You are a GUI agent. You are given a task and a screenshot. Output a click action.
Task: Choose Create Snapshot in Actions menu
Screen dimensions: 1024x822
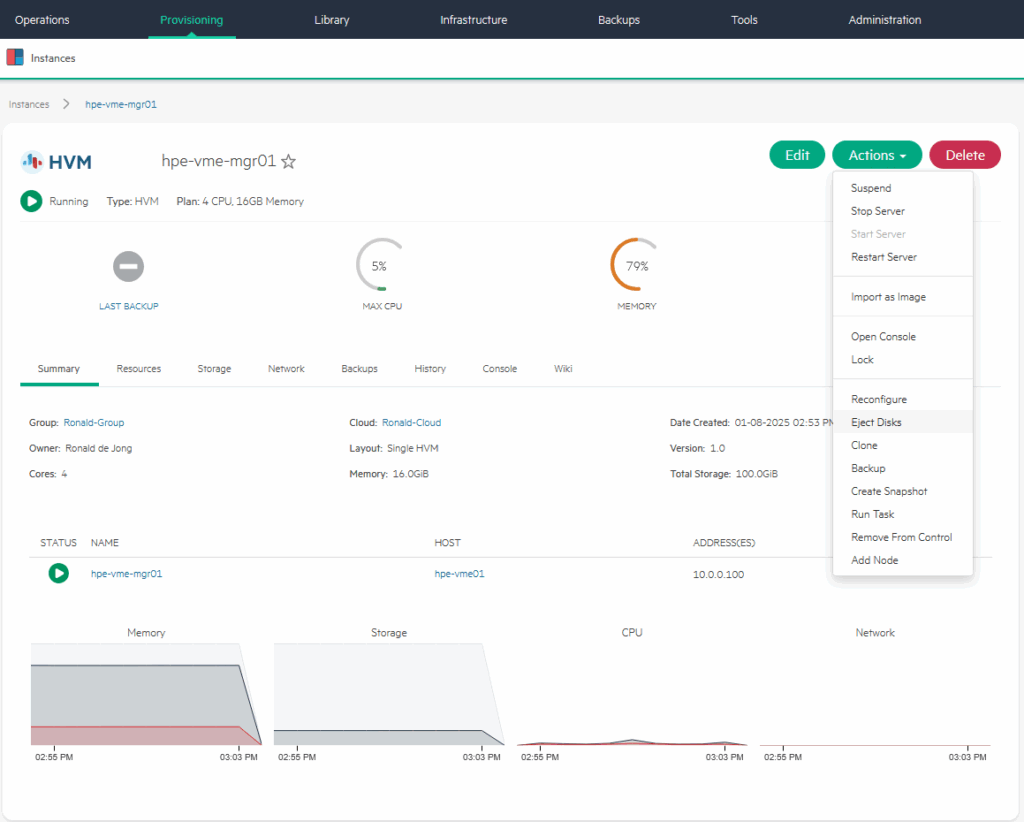pos(889,491)
